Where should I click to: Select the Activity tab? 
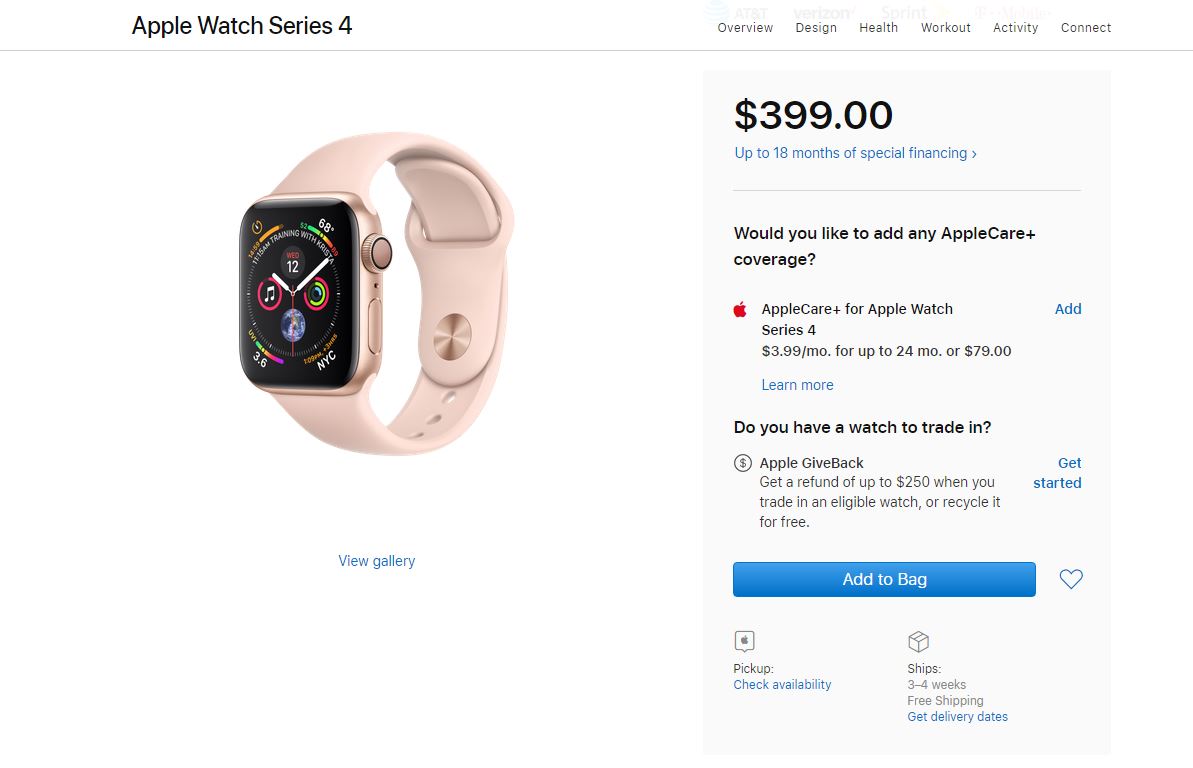click(1015, 28)
